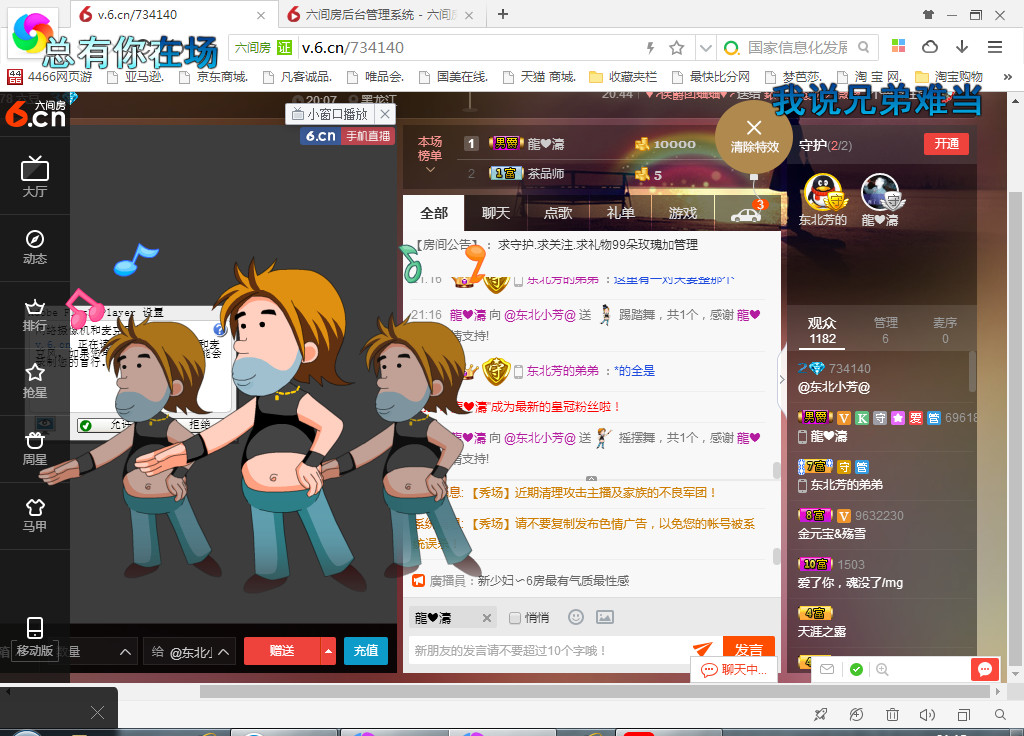The width and height of the screenshot is (1024, 736).
Task: Collapse the chat split handle arrow
Action: (x=591, y=479)
